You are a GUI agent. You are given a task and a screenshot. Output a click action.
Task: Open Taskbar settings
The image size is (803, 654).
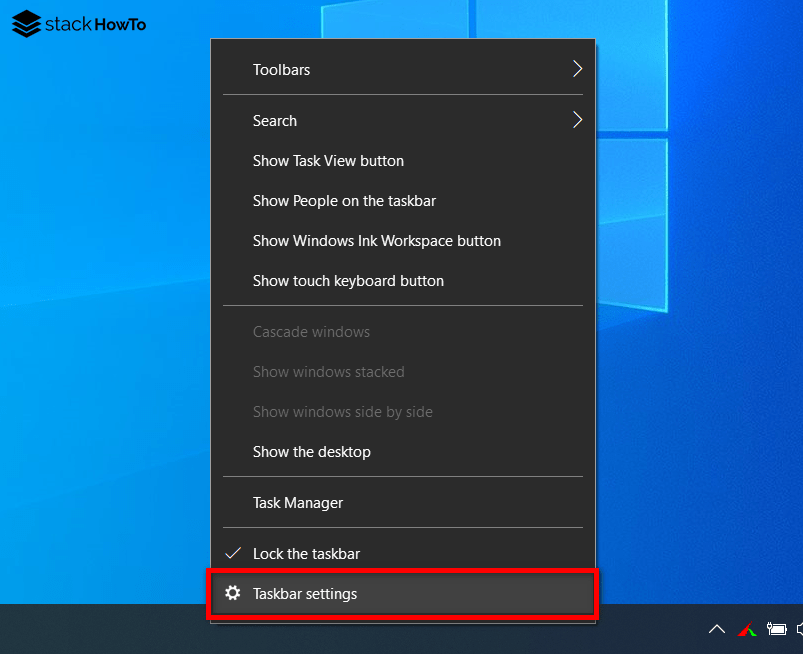click(x=307, y=593)
